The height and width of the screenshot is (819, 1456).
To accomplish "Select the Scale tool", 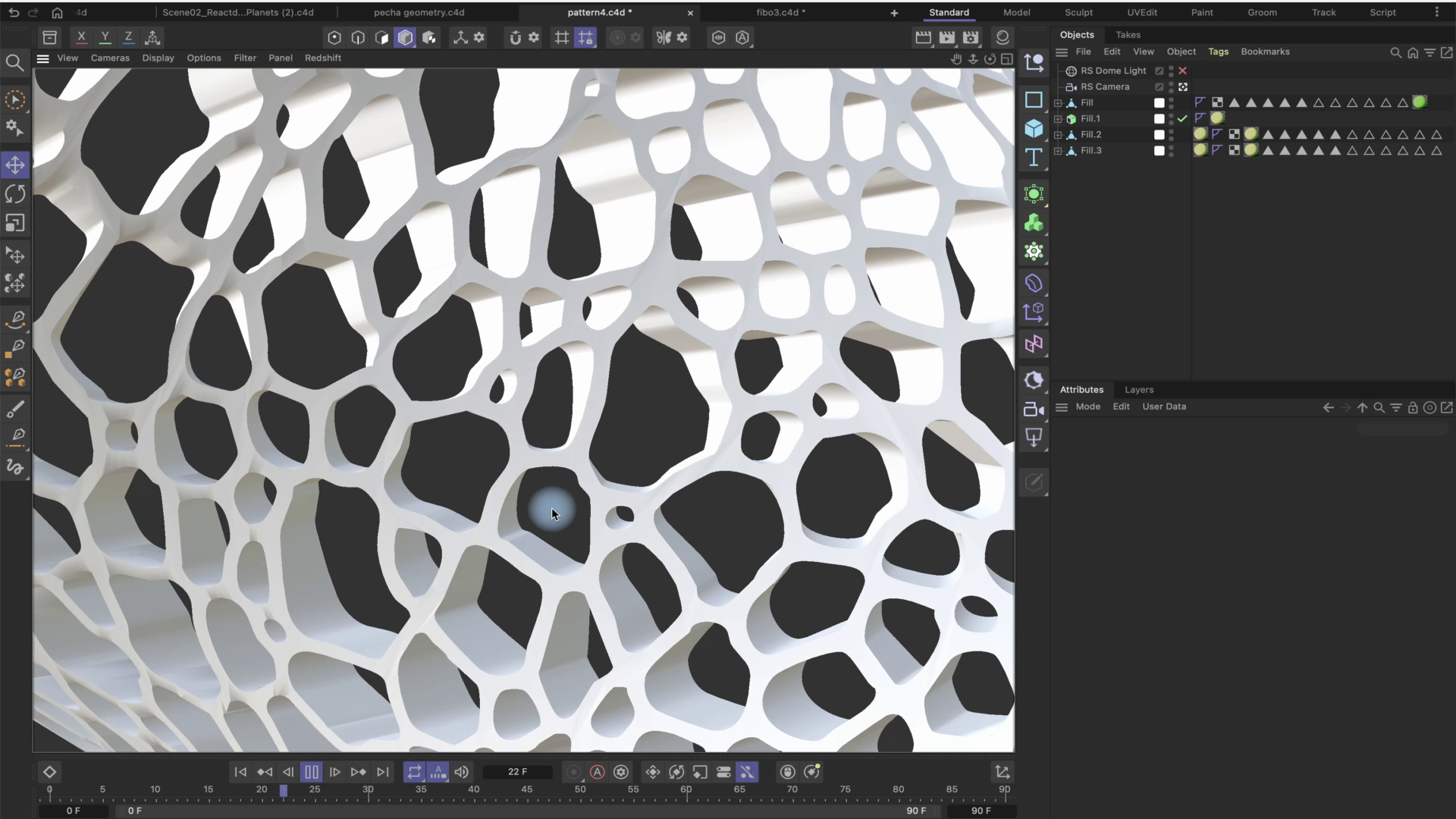I will click(x=15, y=223).
